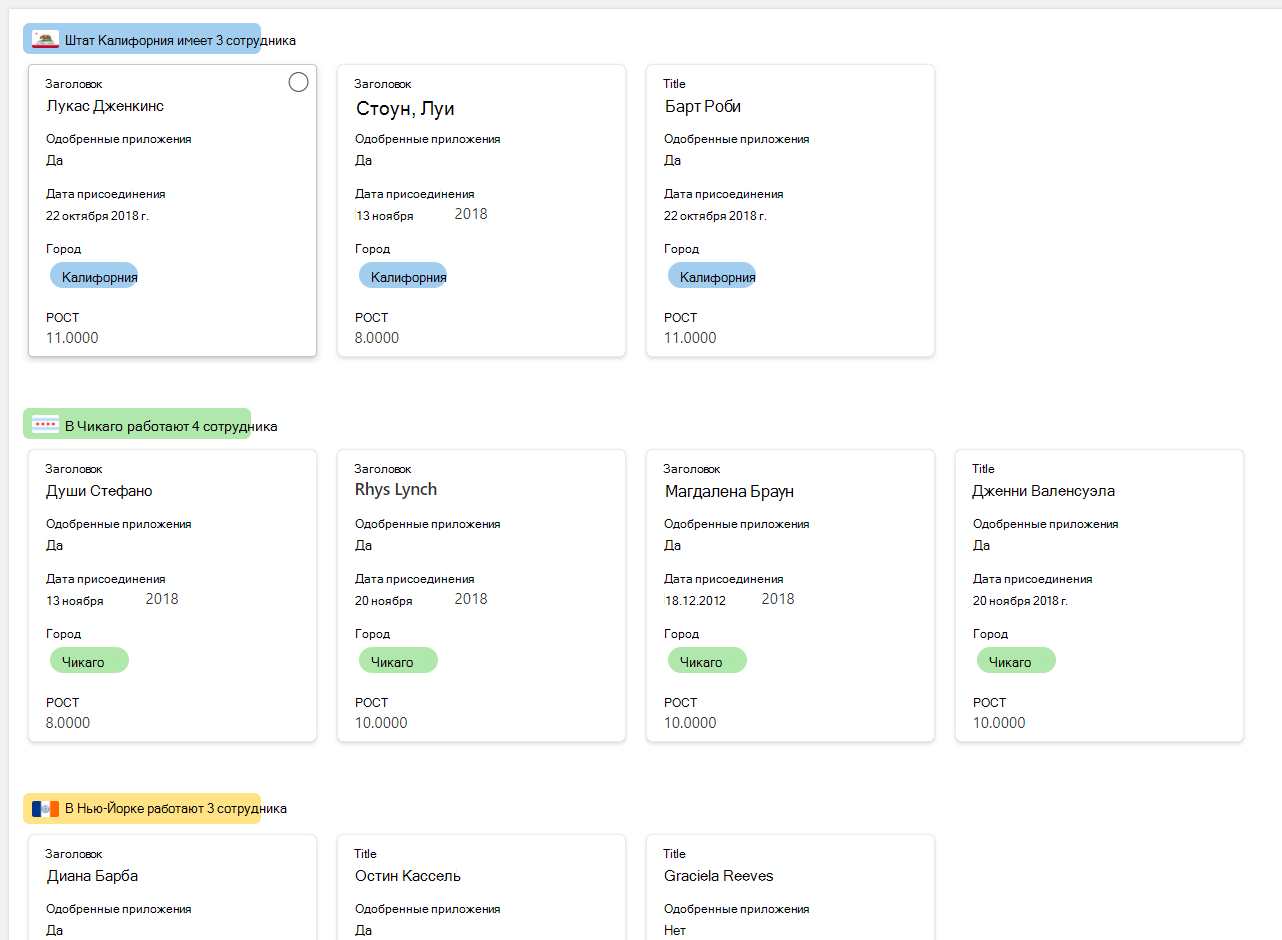Open the Стоун, Луи card title

pyautogui.click(x=405, y=108)
